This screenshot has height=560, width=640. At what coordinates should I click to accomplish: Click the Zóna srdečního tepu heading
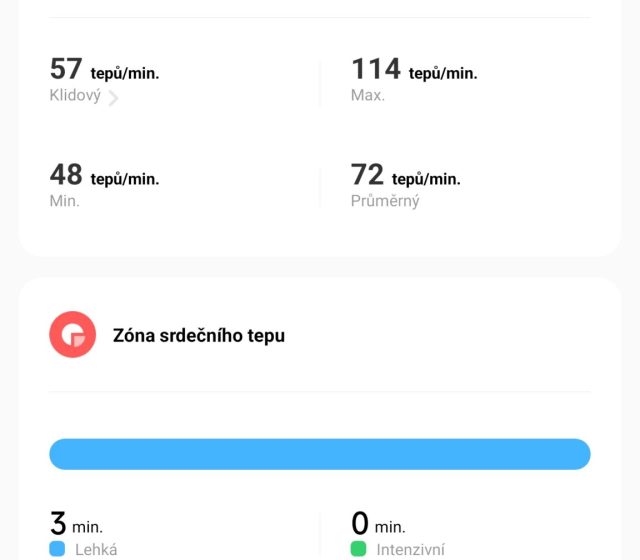click(x=199, y=336)
